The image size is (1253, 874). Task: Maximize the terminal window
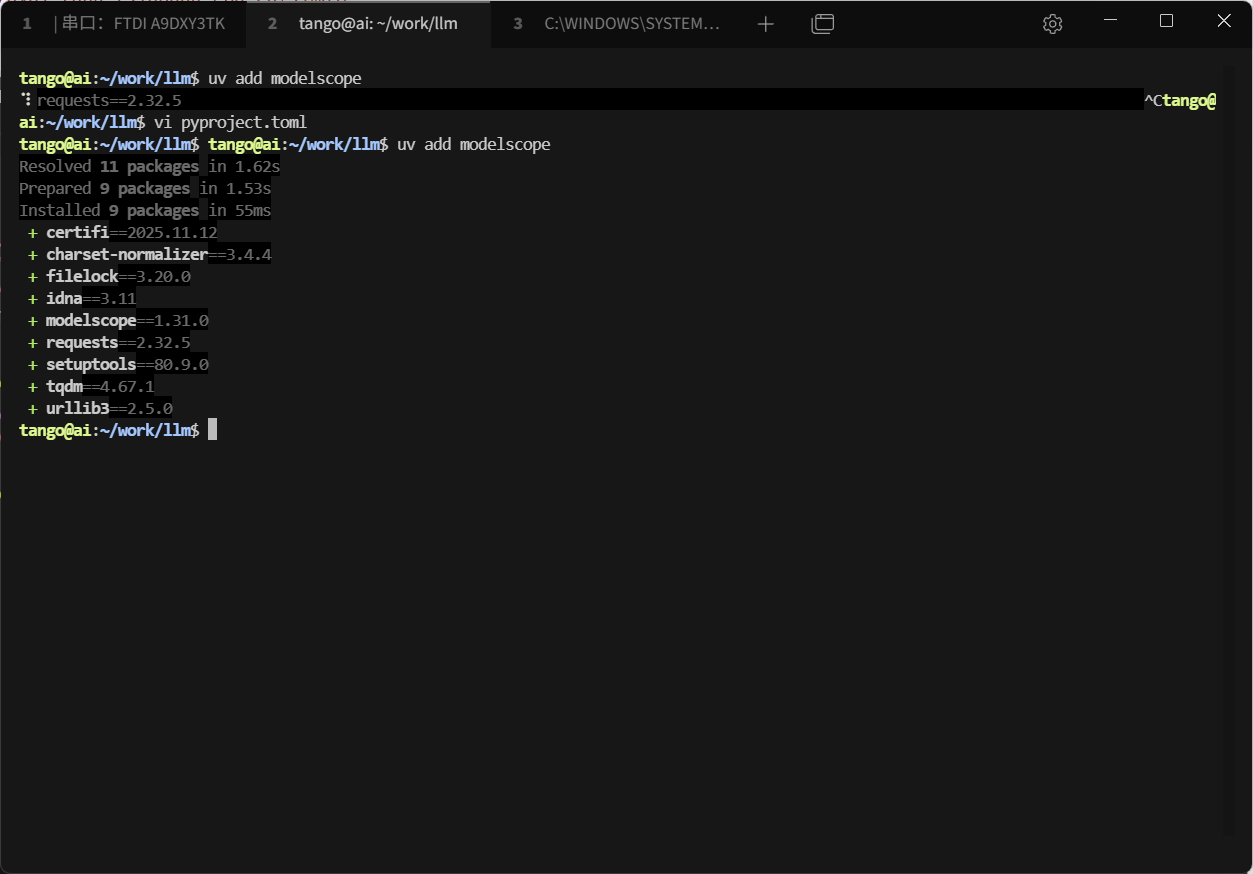pyautogui.click(x=1166, y=21)
